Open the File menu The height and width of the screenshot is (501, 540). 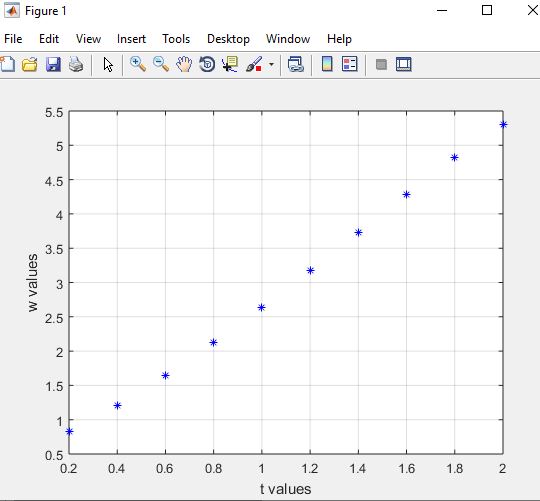13,39
